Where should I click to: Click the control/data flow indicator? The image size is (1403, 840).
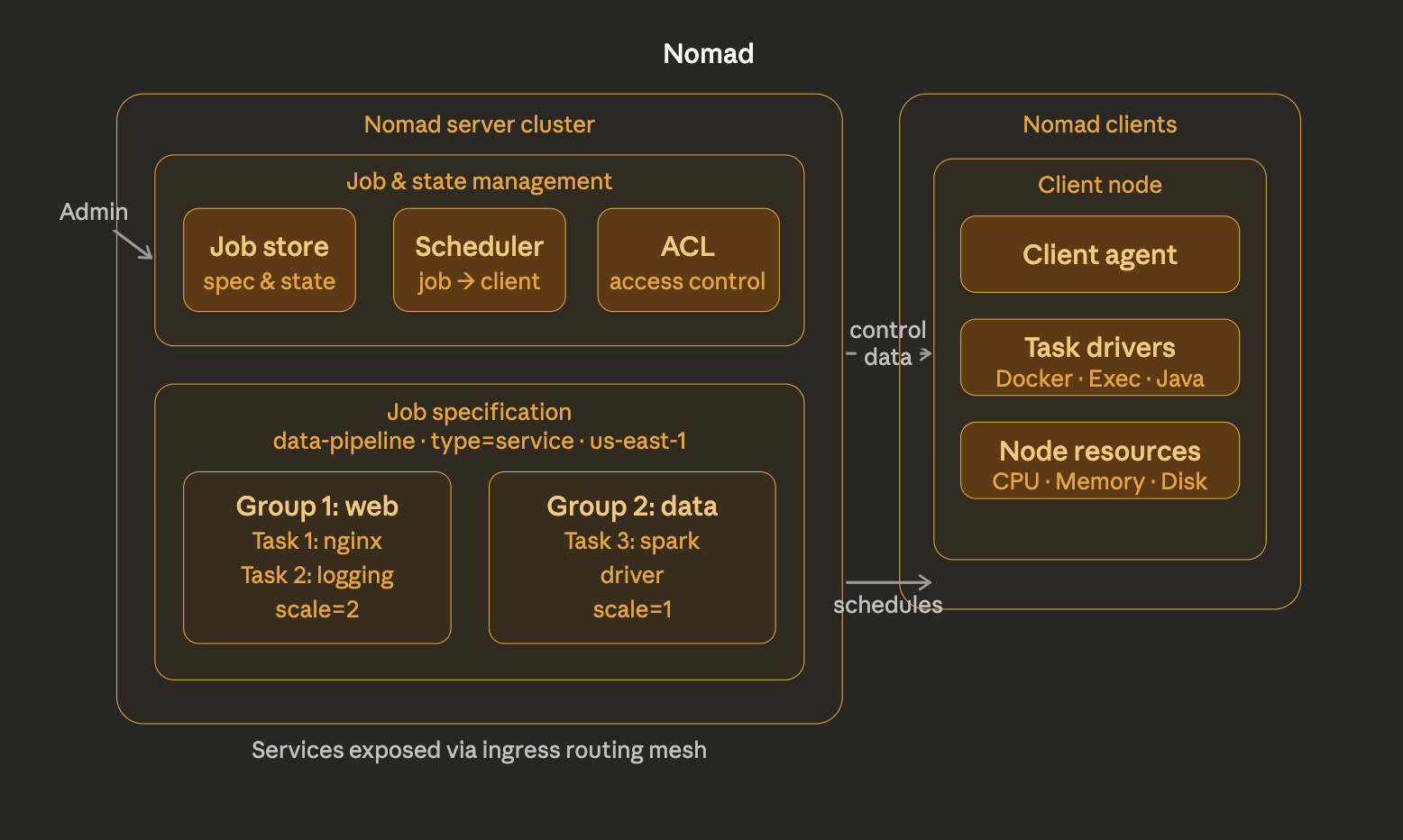[x=887, y=342]
